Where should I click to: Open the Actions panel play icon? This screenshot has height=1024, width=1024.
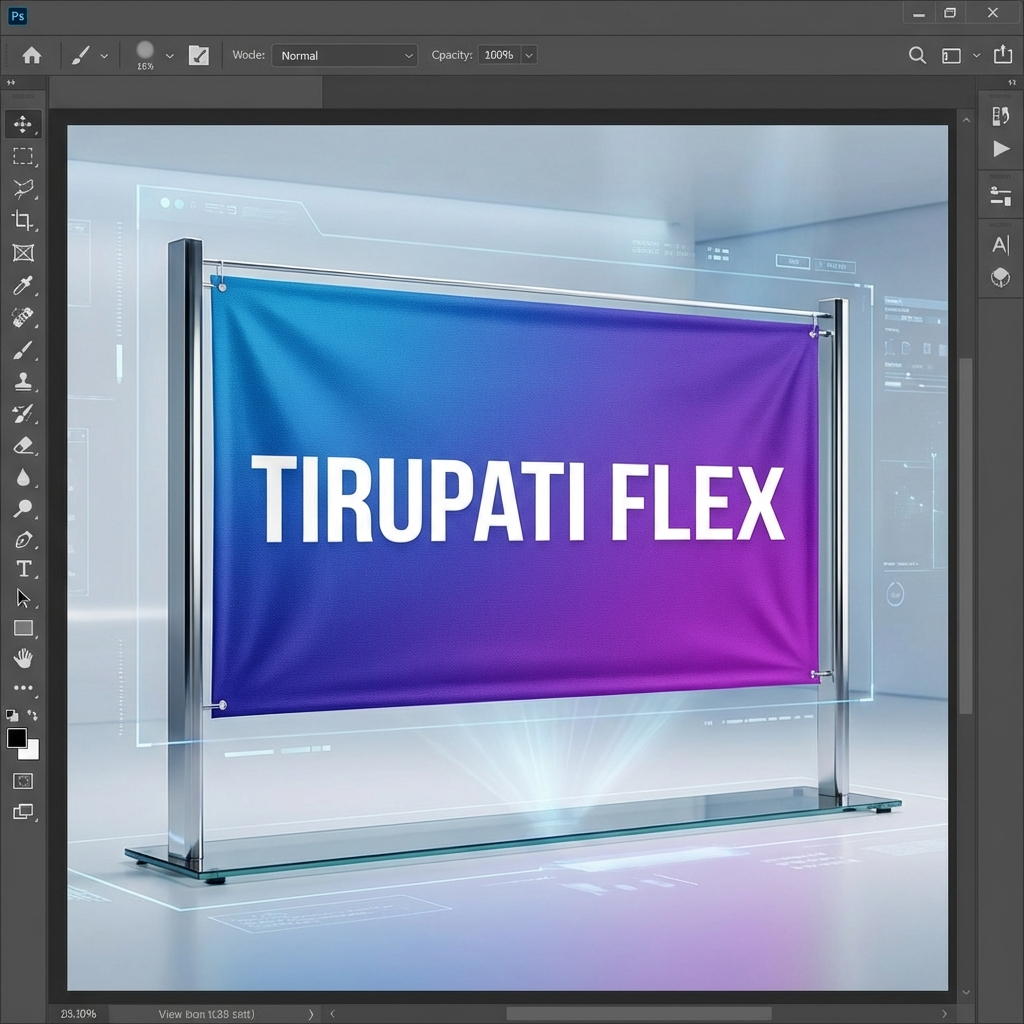[1000, 149]
